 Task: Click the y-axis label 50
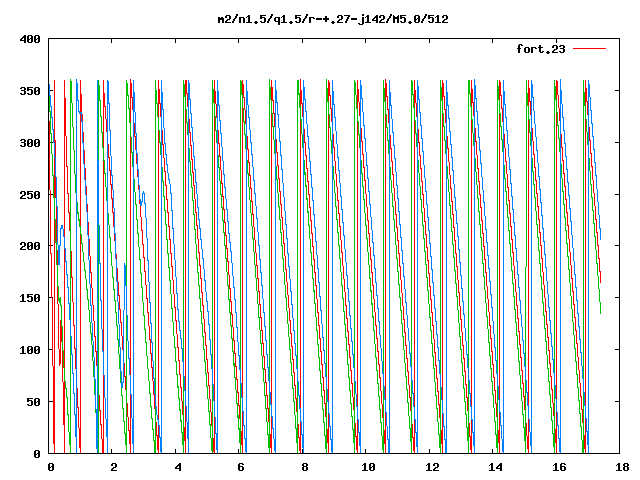pos(33,402)
